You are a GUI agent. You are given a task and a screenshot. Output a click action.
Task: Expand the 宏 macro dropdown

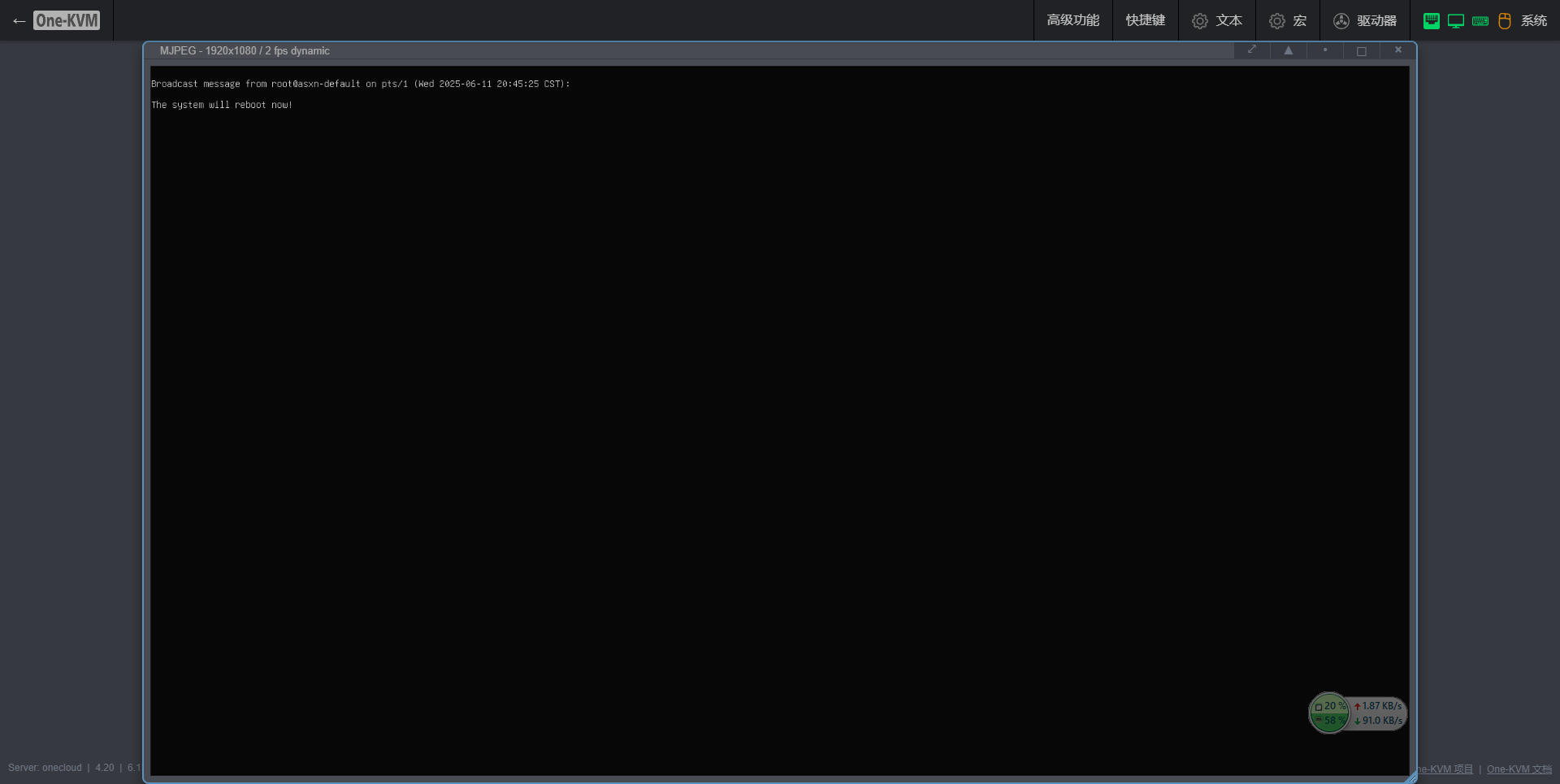(x=1288, y=20)
